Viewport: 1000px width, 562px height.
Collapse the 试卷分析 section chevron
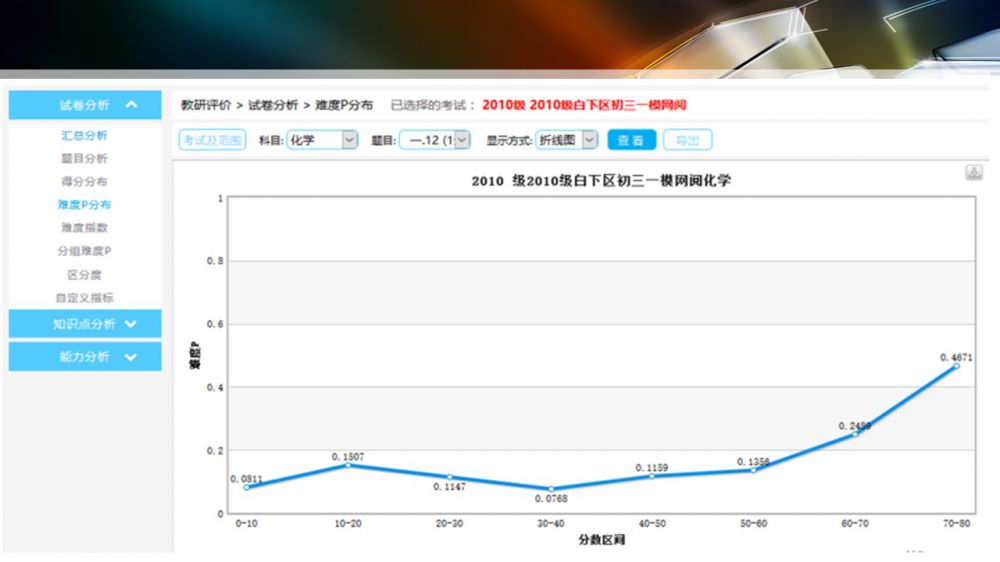pos(131,105)
